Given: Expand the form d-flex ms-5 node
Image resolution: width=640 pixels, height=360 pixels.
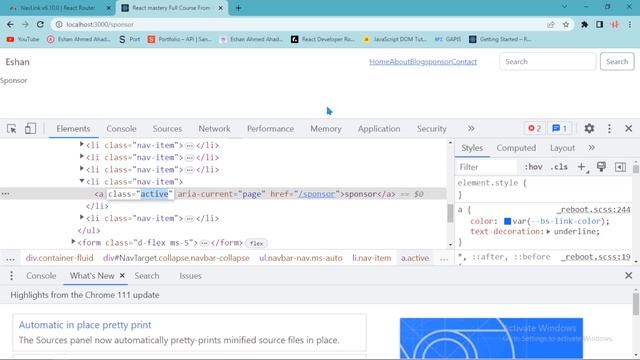Looking at the screenshot, I should click(73, 242).
